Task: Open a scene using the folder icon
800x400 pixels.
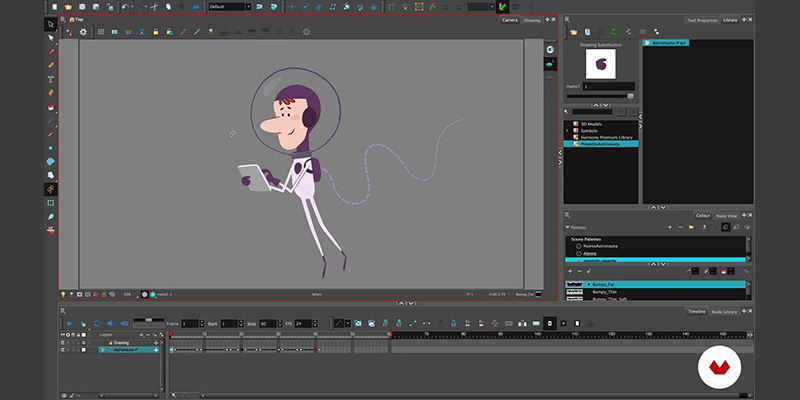Action: (68, 7)
